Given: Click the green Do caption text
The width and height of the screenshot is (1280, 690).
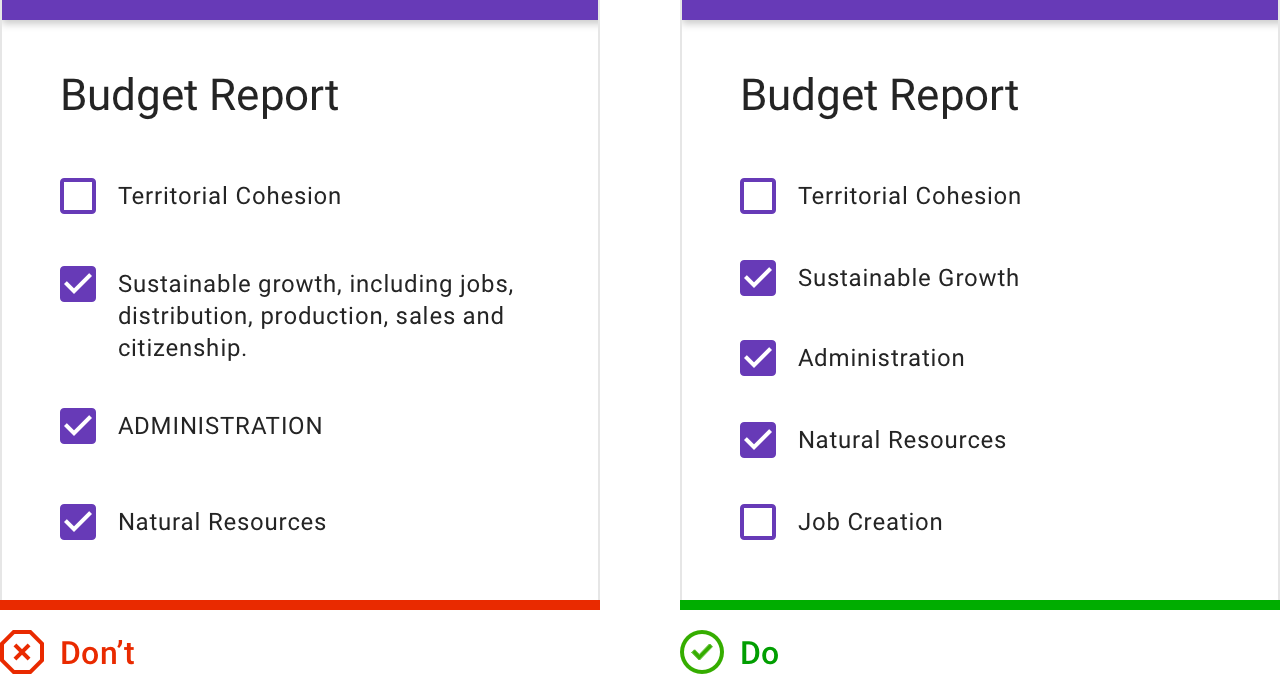Looking at the screenshot, I should click(x=759, y=653).
